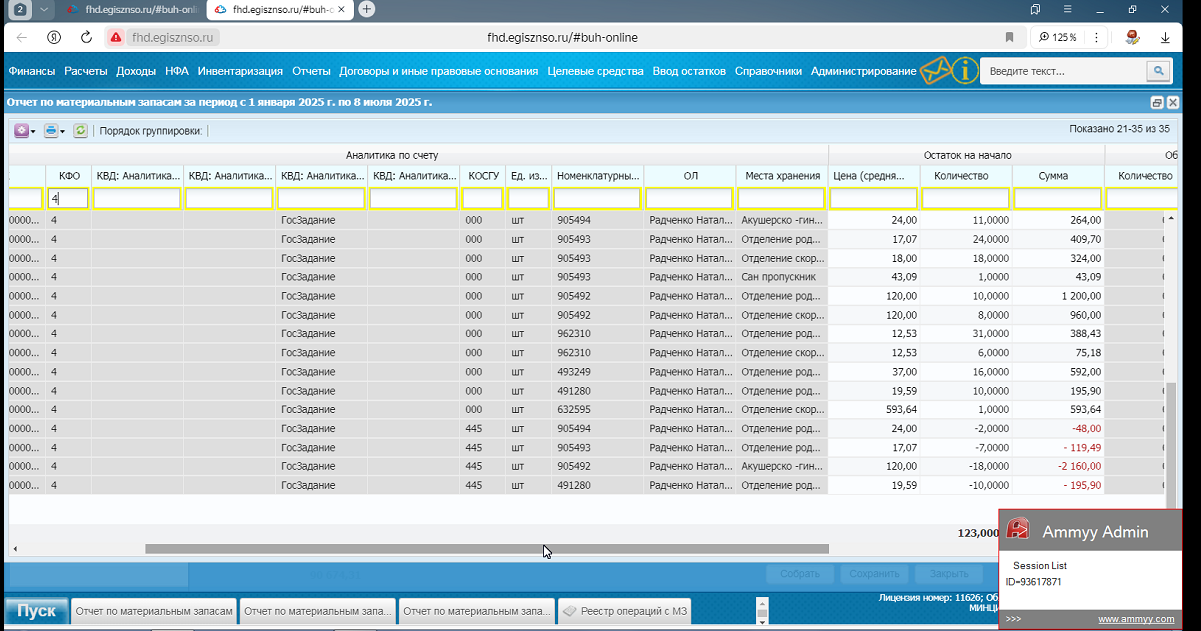Screen dimensions: 1201x631
Task: Open the Доходы menu
Action: tap(136, 71)
